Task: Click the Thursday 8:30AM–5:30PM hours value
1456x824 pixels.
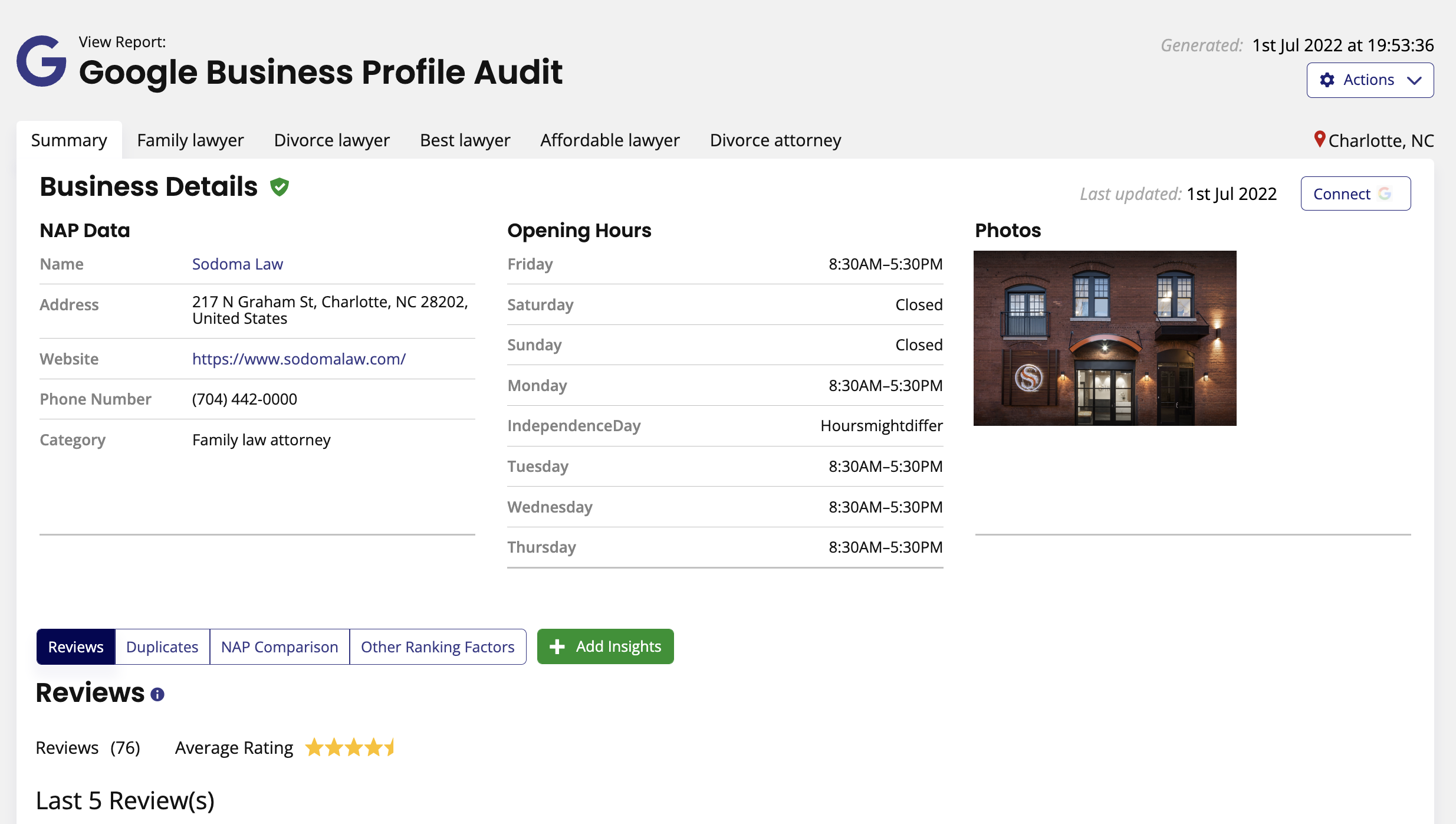Action: point(886,547)
